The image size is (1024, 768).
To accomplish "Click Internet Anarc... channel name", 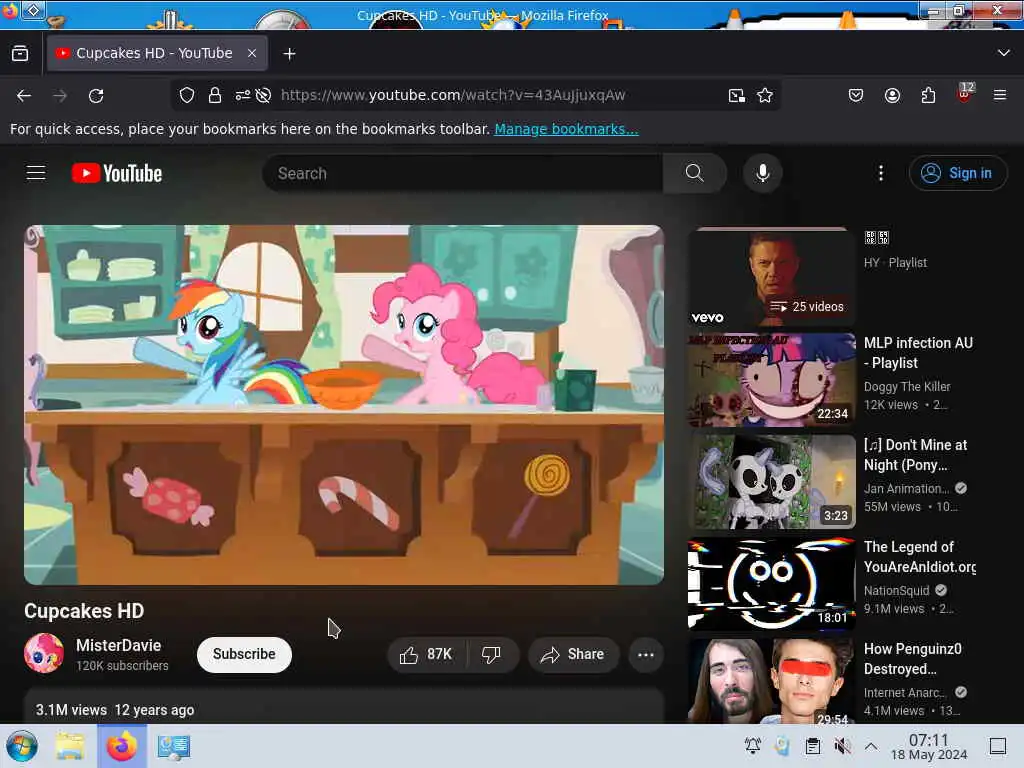I will 906,692.
